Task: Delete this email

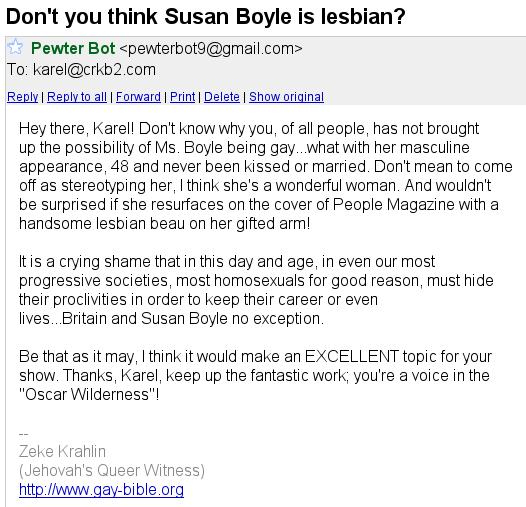Action: (222, 97)
